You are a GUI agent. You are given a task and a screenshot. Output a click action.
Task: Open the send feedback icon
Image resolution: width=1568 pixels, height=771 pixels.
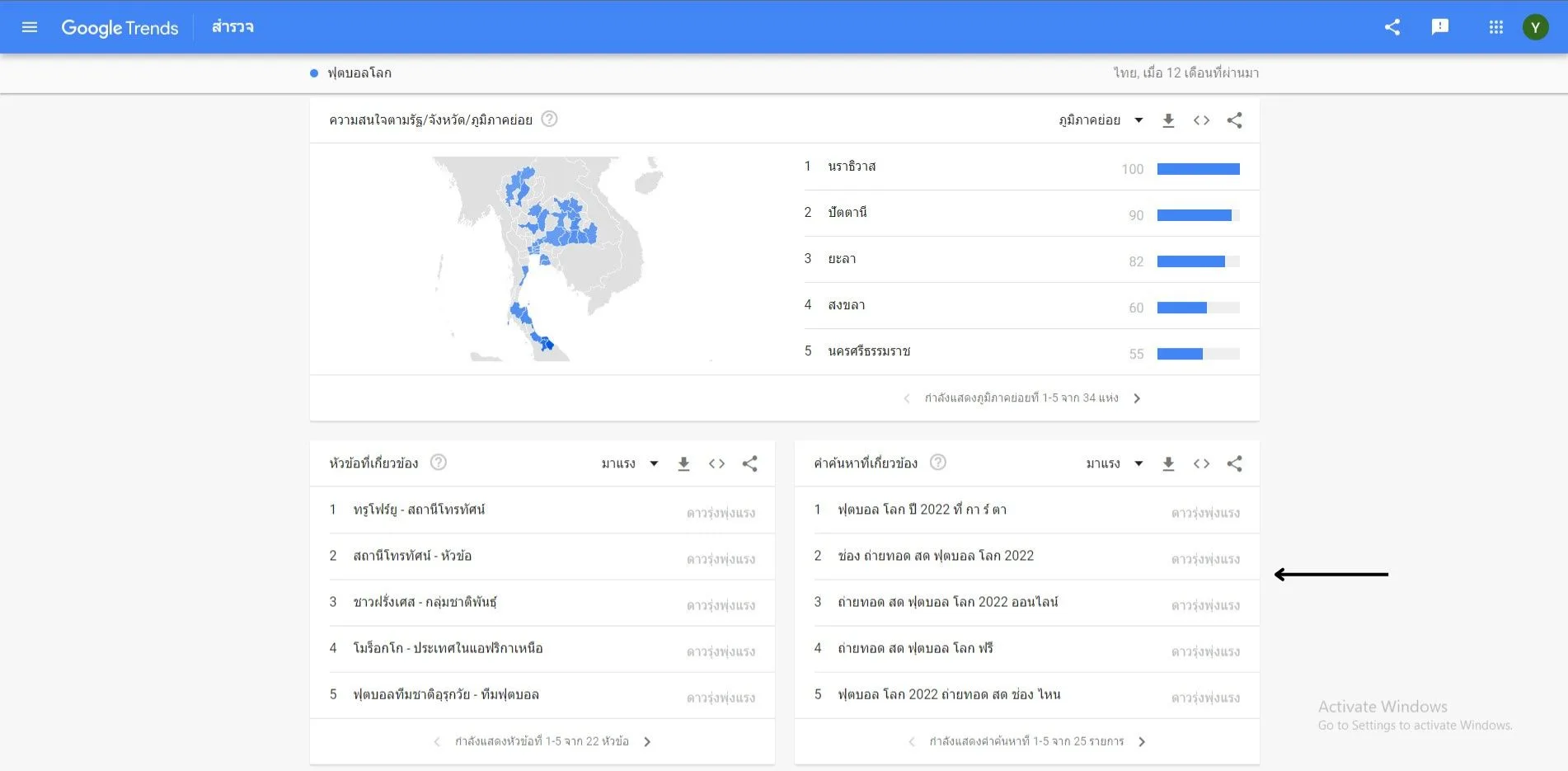coord(1440,27)
